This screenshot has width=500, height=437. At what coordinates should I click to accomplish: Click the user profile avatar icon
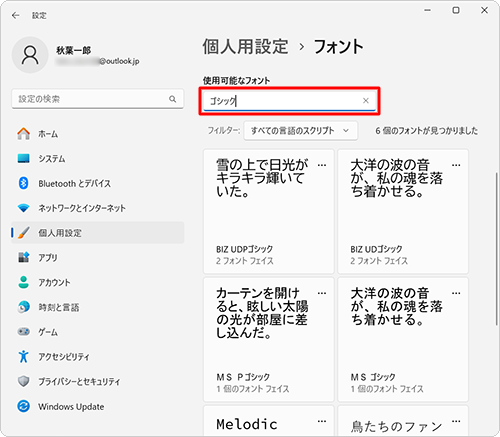pos(30,55)
